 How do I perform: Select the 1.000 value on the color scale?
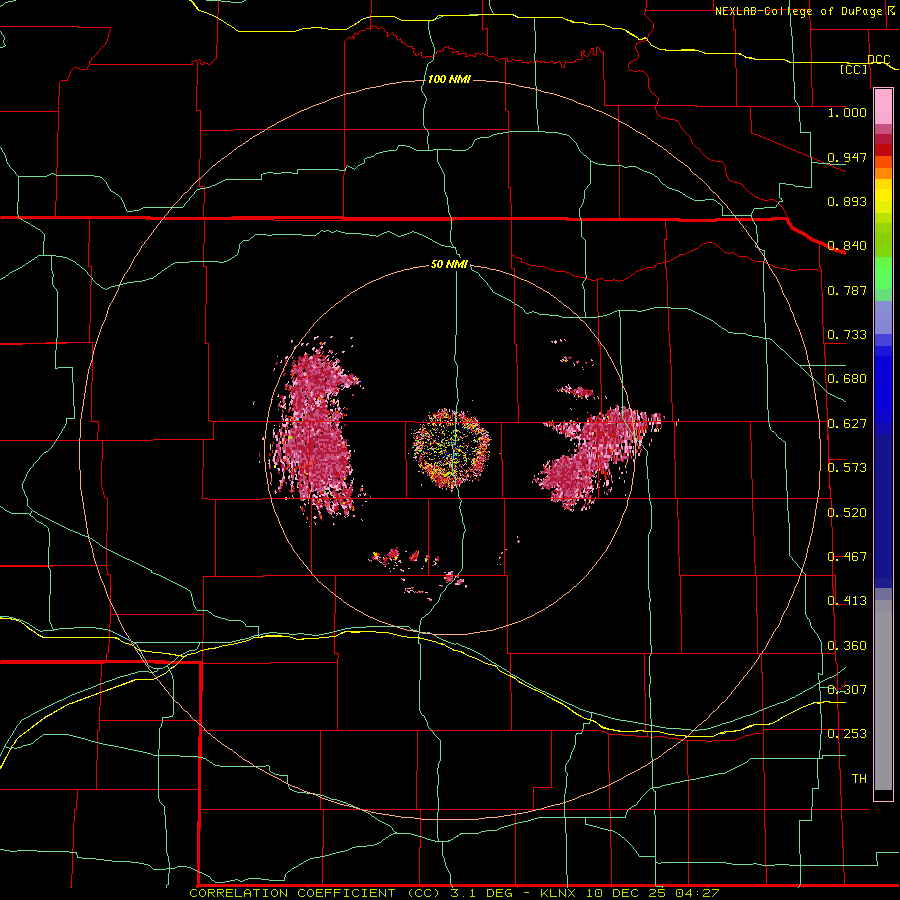pyautogui.click(x=847, y=112)
